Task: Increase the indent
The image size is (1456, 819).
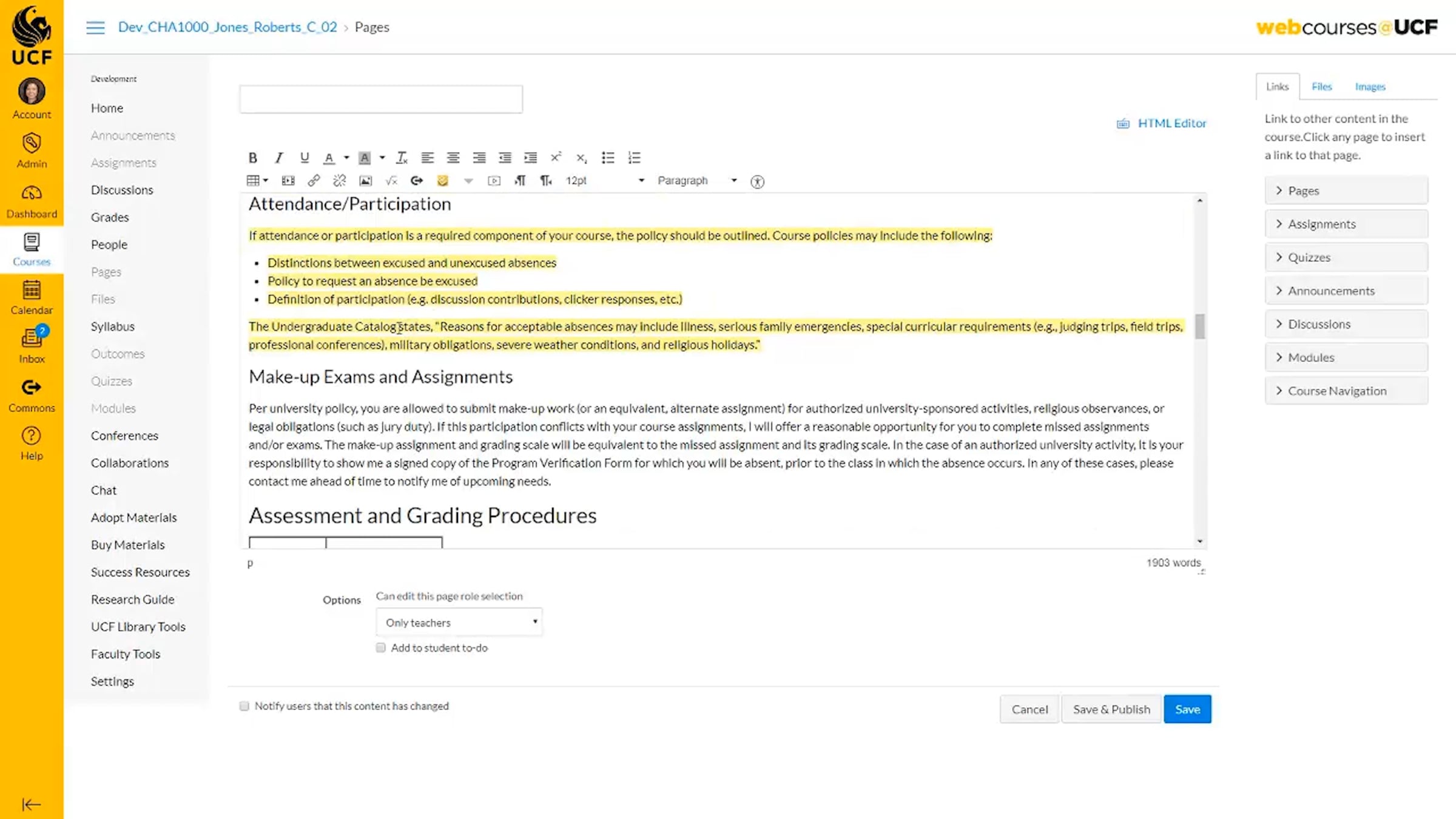Action: pos(530,158)
